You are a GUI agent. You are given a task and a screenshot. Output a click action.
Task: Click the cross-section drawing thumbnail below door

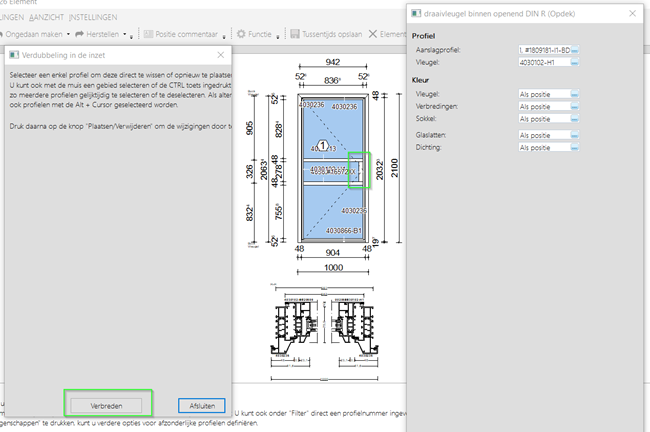tap(325, 334)
